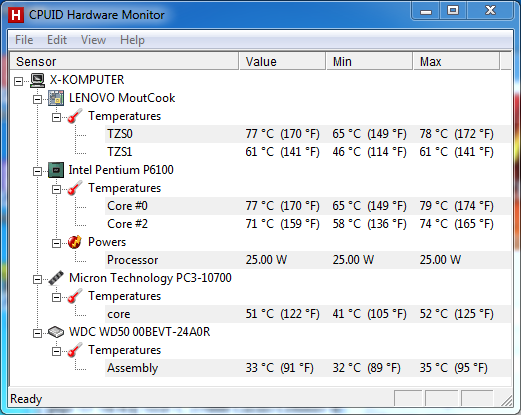Collapse the WDC WD50 drive branch
521x415 pixels.
click(37, 333)
